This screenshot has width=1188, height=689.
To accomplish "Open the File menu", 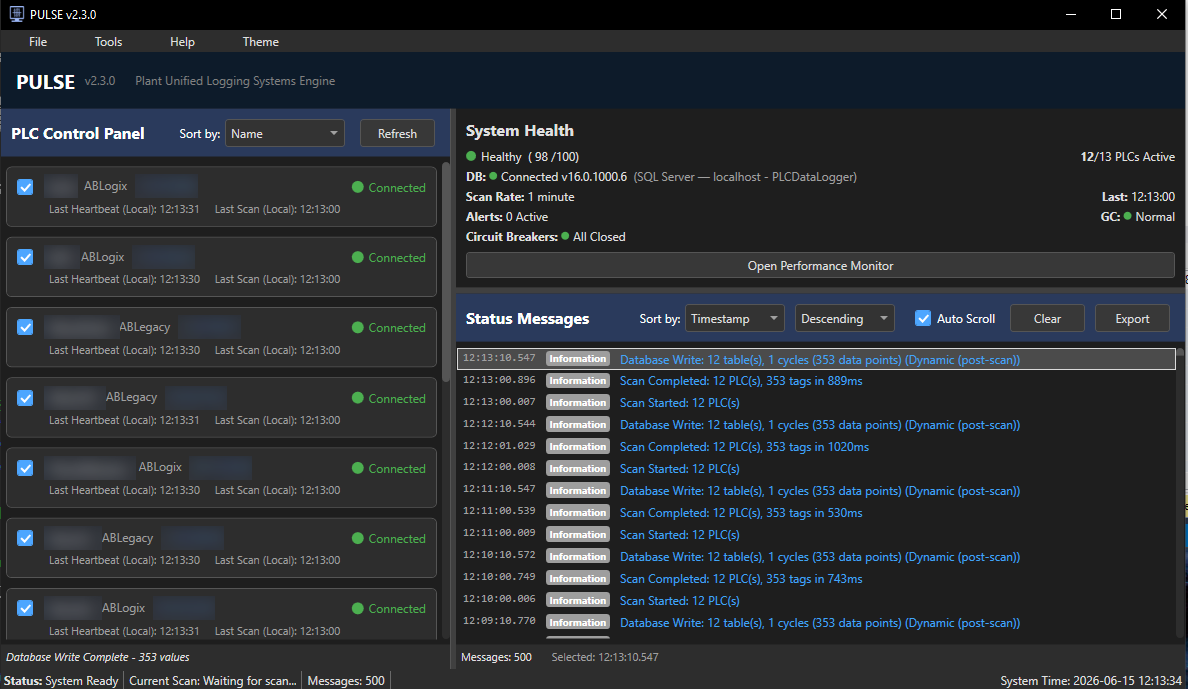I will tap(38, 42).
